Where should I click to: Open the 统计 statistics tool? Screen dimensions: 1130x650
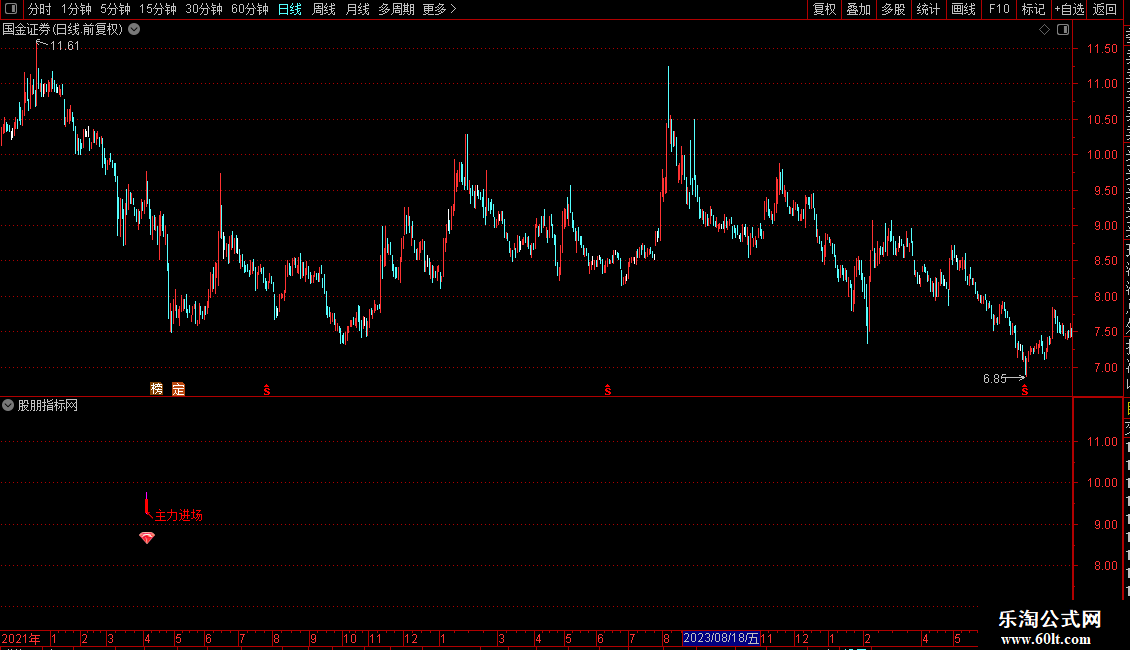(x=927, y=9)
